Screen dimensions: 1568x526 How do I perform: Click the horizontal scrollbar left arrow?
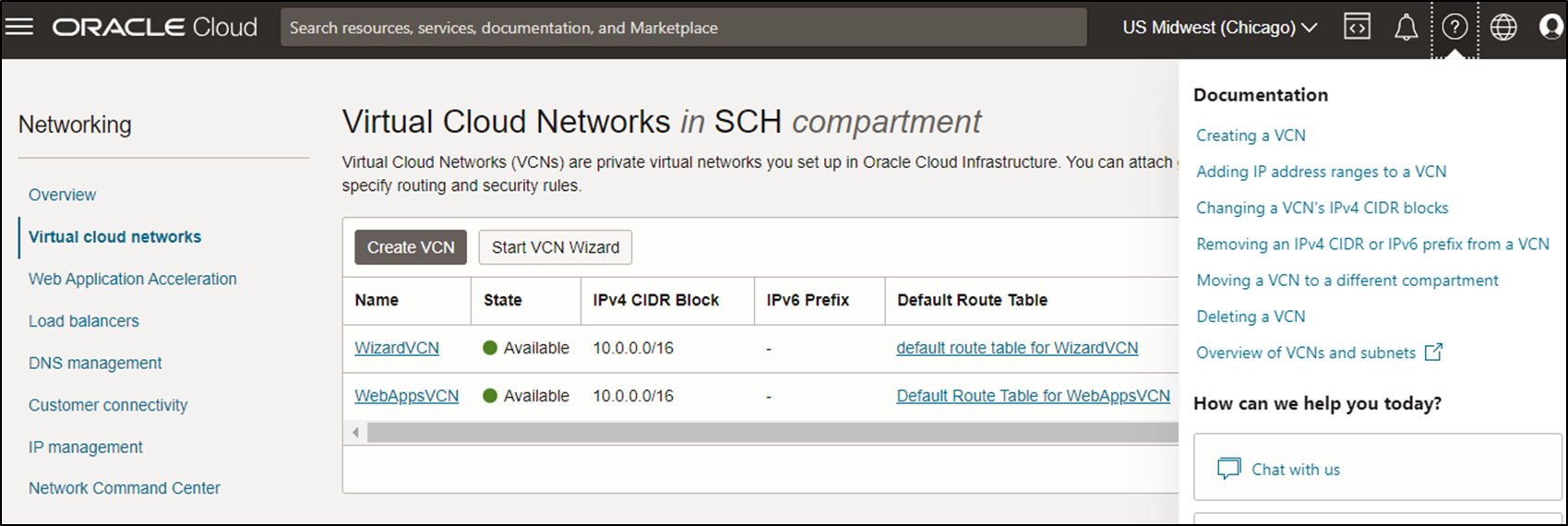(x=355, y=432)
